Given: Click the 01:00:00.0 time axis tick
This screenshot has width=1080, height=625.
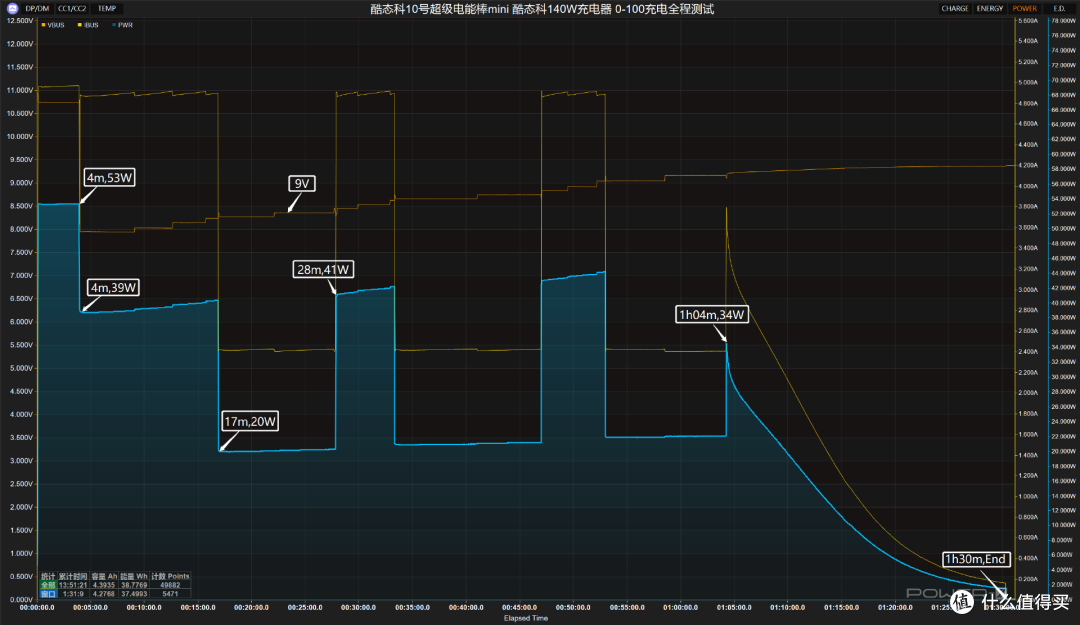Looking at the screenshot, I should [x=681, y=608].
